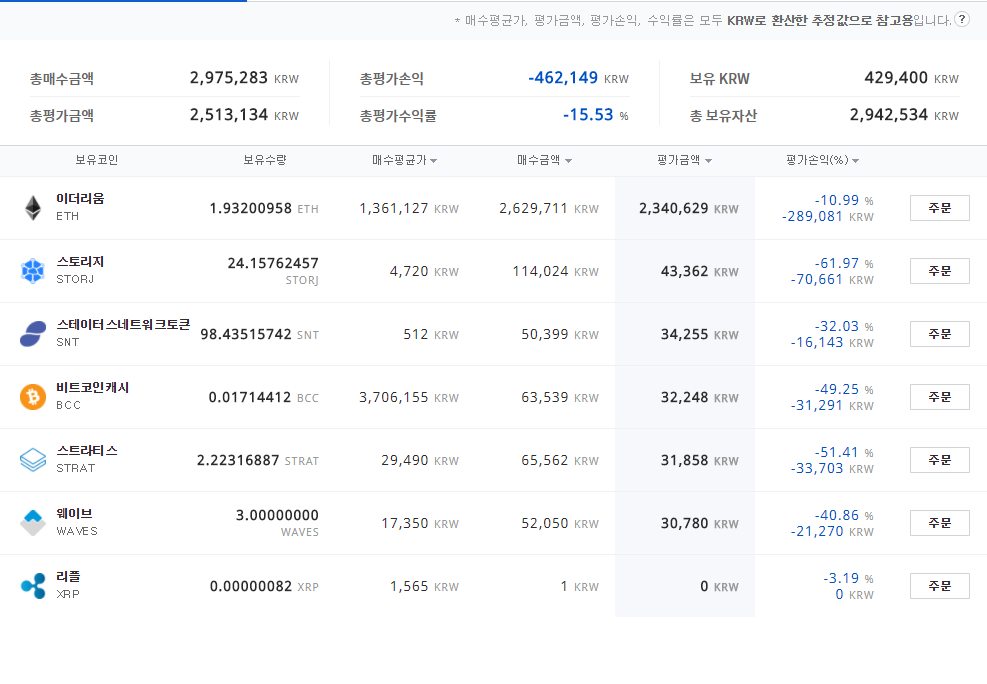This screenshot has width=987, height=684.
Task: Click the 주문 button for Ripple
Action: click(940, 586)
